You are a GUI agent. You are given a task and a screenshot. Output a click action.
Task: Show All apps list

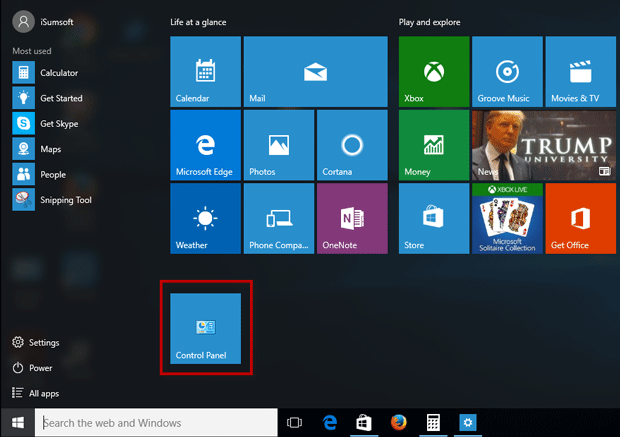click(36, 393)
